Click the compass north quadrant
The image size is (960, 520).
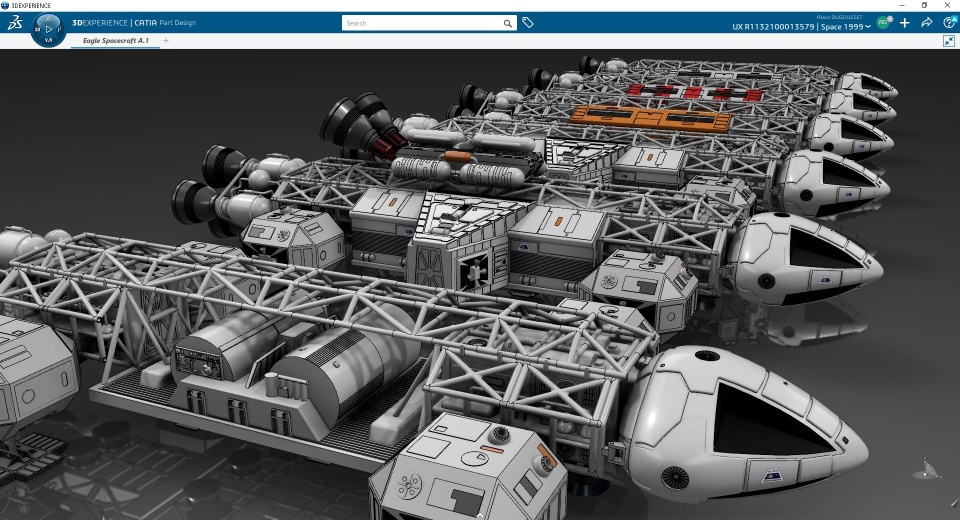click(48, 18)
